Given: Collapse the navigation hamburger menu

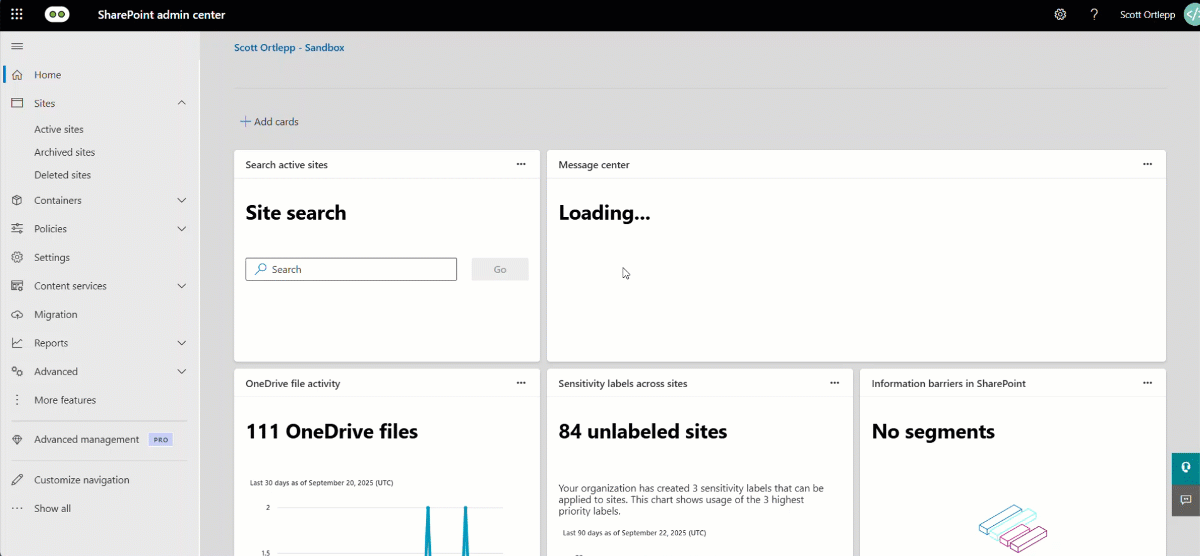Looking at the screenshot, I should click(x=17, y=46).
